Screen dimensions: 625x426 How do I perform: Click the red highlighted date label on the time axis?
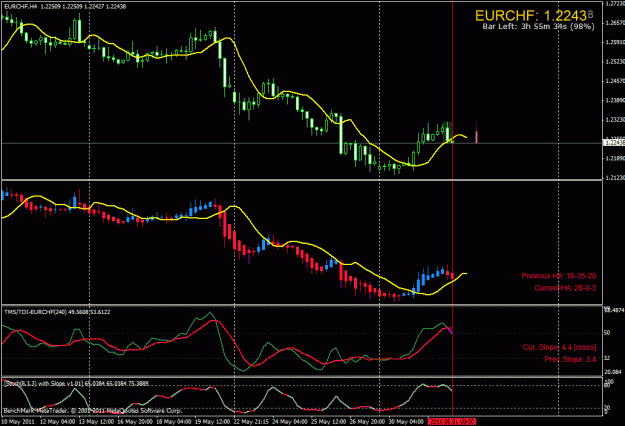point(452,421)
